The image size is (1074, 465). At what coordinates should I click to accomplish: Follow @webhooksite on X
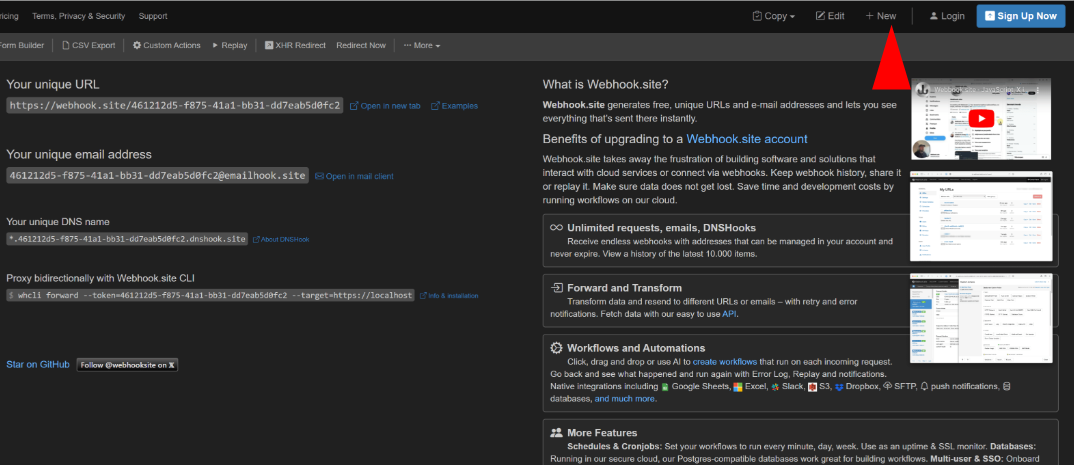click(127, 365)
